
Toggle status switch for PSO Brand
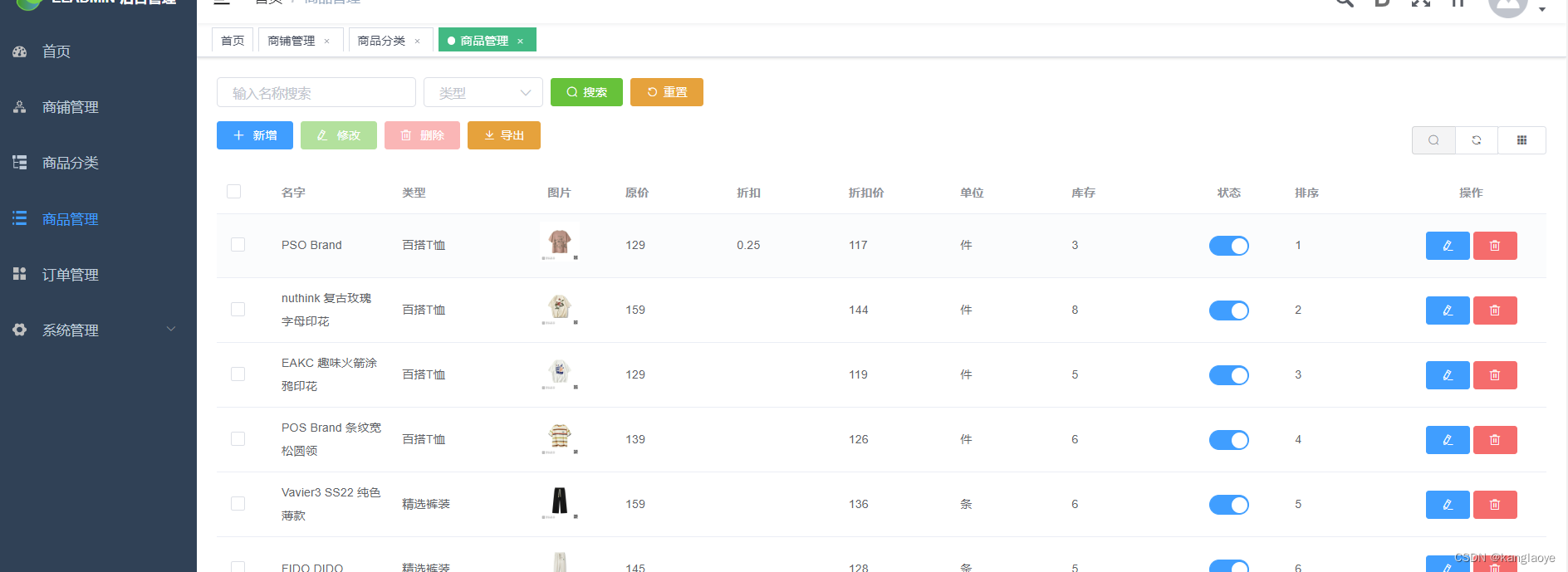[x=1229, y=246]
